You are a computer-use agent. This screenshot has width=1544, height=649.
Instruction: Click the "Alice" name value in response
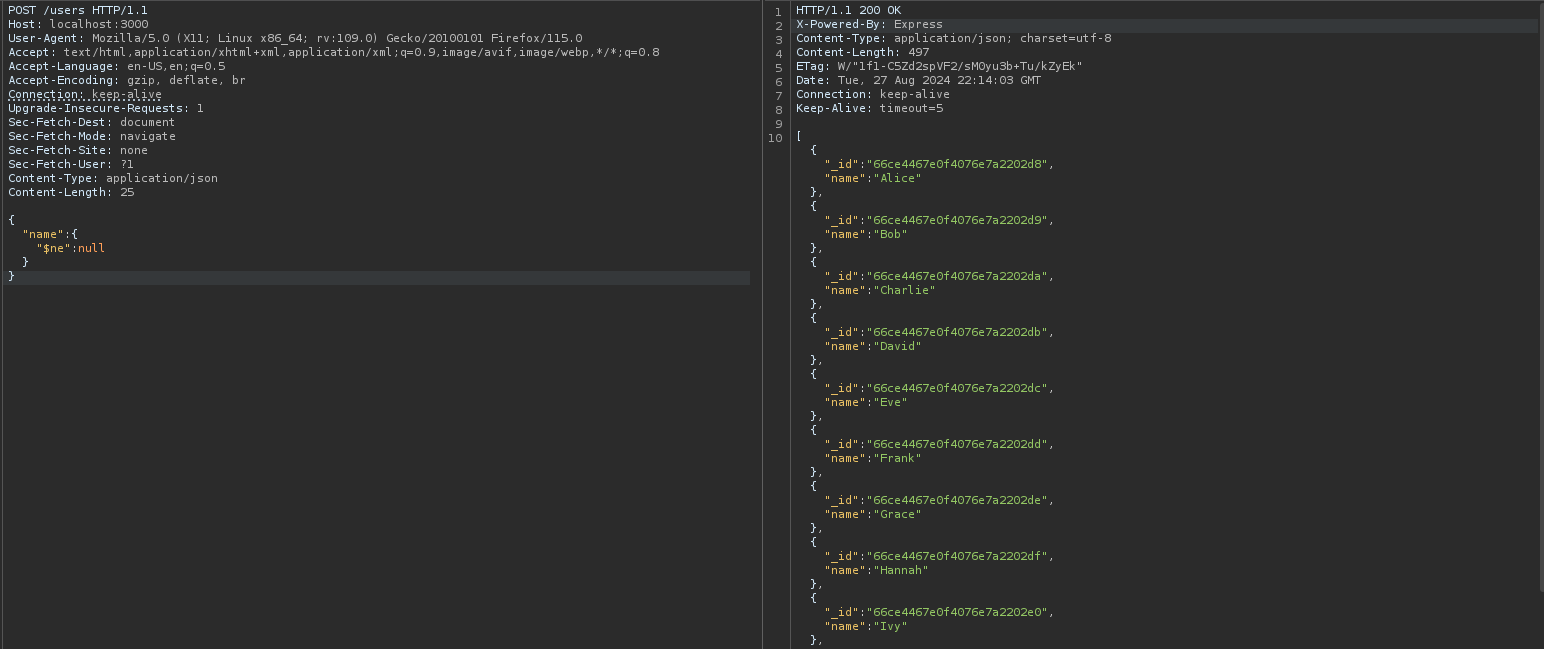[x=897, y=178]
